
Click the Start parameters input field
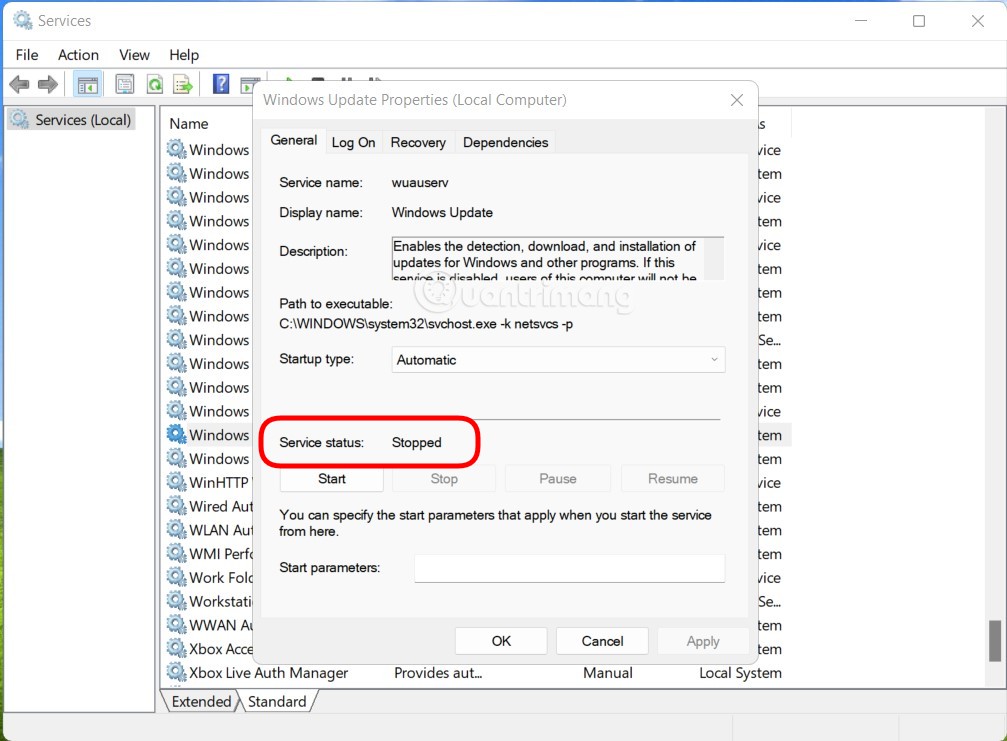[568, 568]
